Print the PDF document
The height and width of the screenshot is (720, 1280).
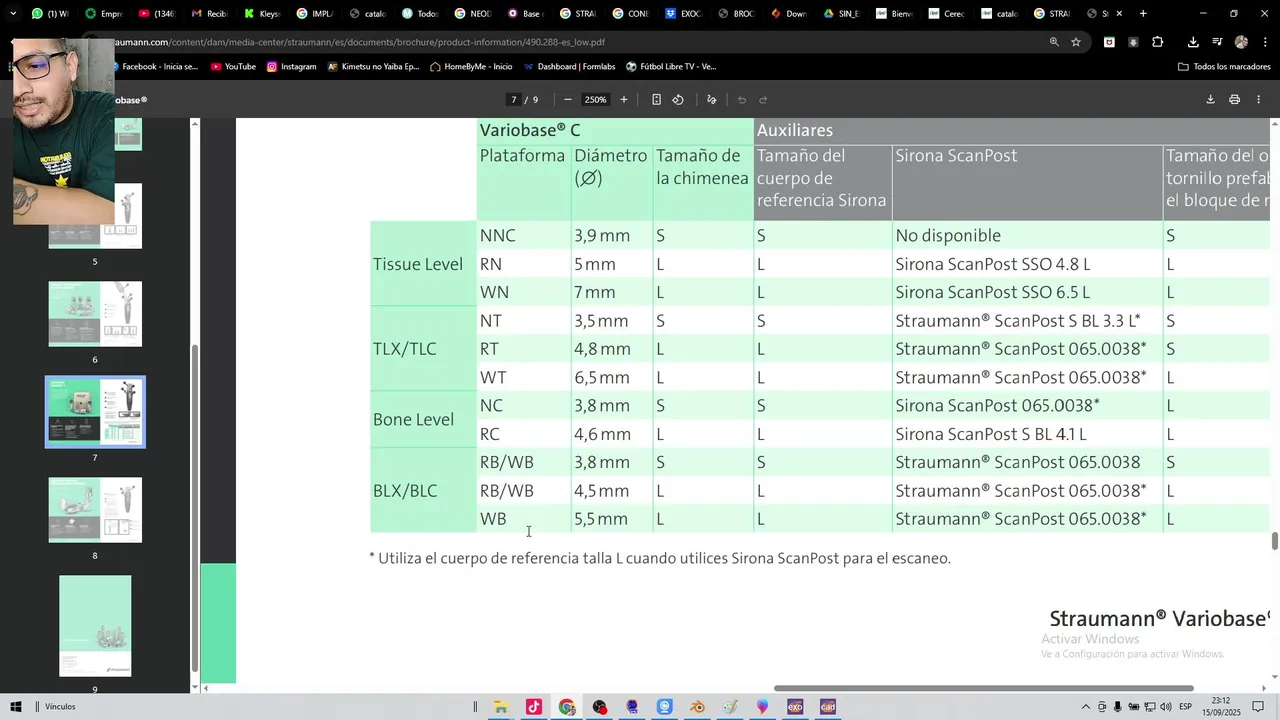(1234, 100)
